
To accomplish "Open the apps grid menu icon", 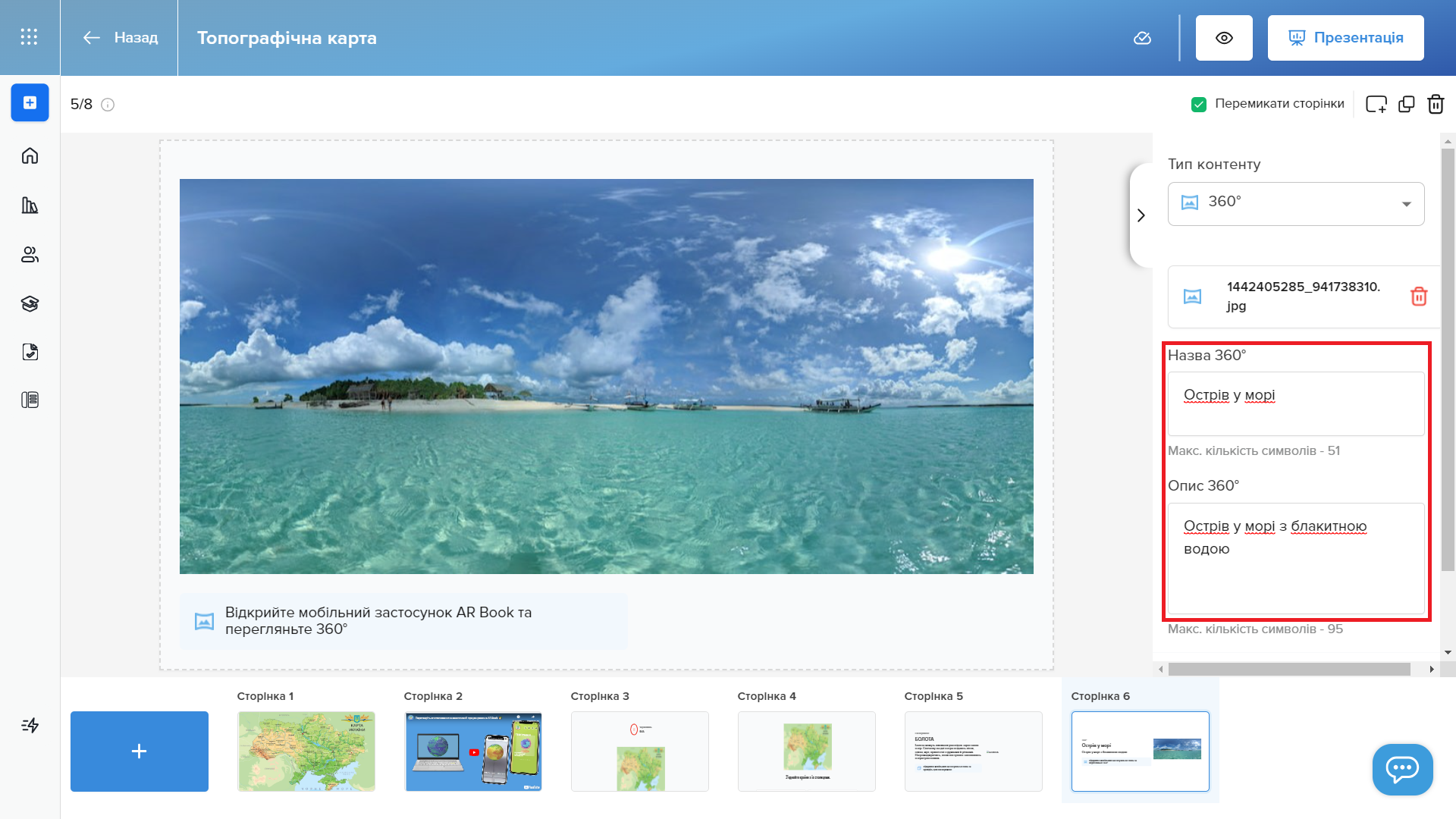I will [29, 37].
